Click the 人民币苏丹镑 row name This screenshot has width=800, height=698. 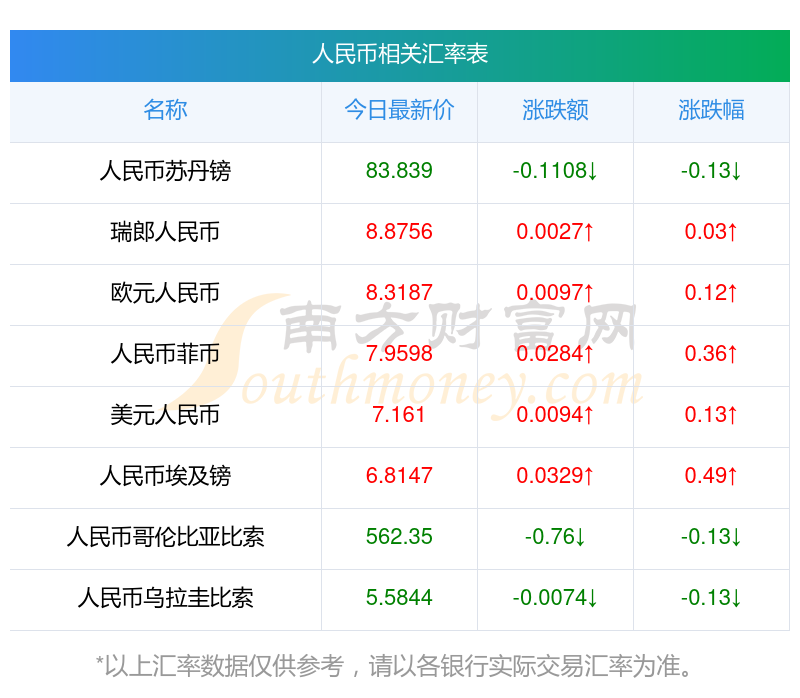(165, 171)
